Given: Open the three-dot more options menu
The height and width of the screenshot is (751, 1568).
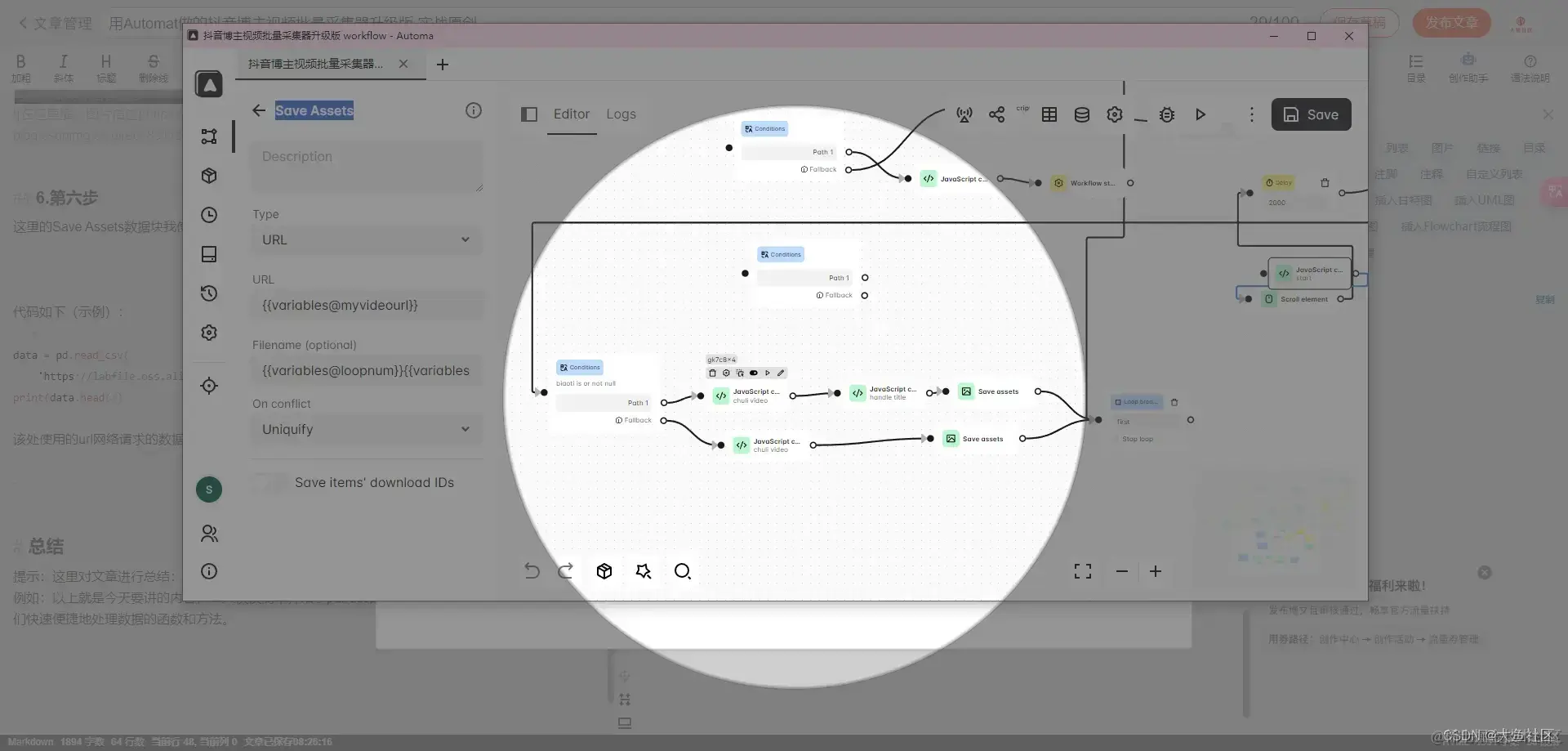Looking at the screenshot, I should click(x=1251, y=114).
